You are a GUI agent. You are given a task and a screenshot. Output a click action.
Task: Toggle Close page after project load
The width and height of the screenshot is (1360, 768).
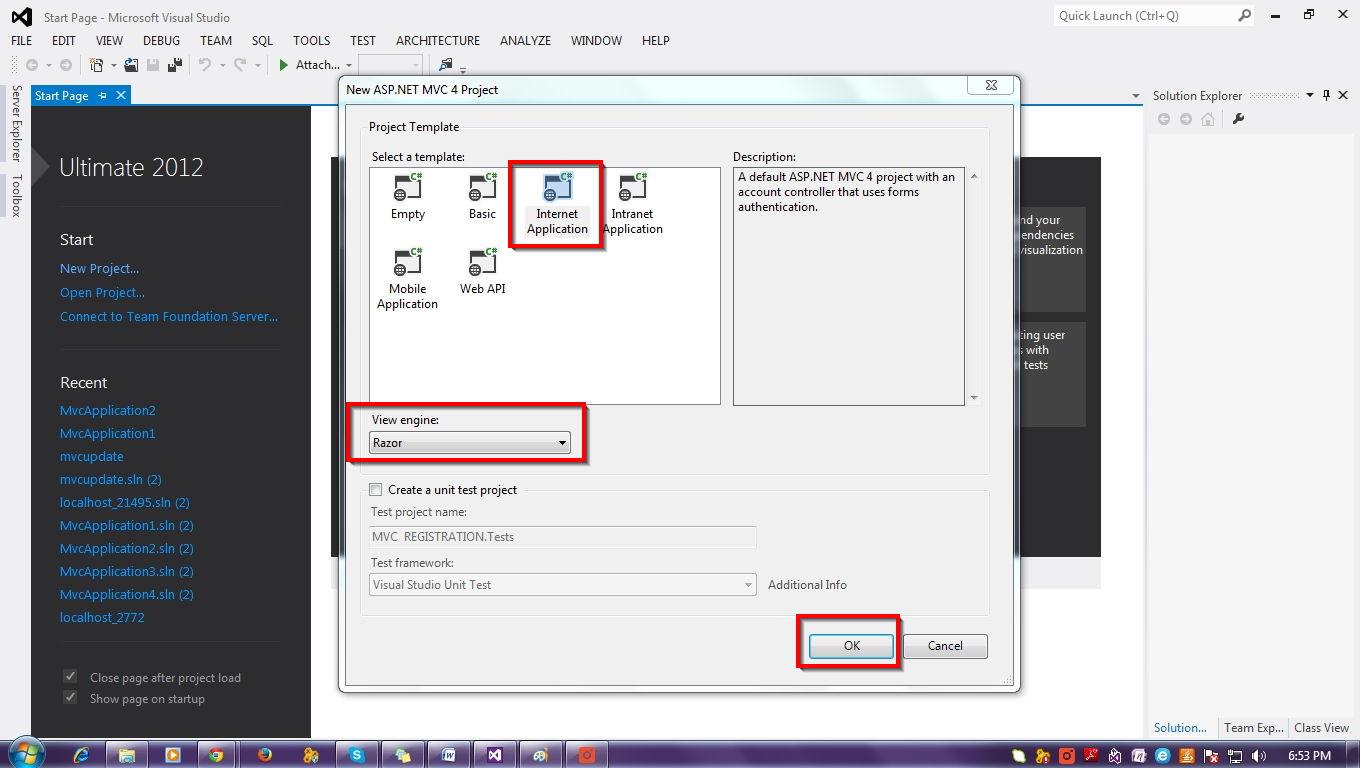(x=69, y=676)
